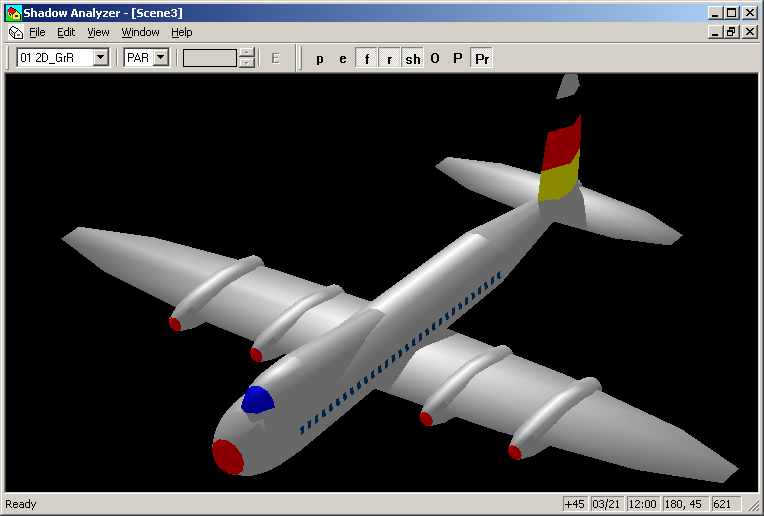Toggle the f toolbar button
The height and width of the screenshot is (516, 764).
click(x=366, y=58)
